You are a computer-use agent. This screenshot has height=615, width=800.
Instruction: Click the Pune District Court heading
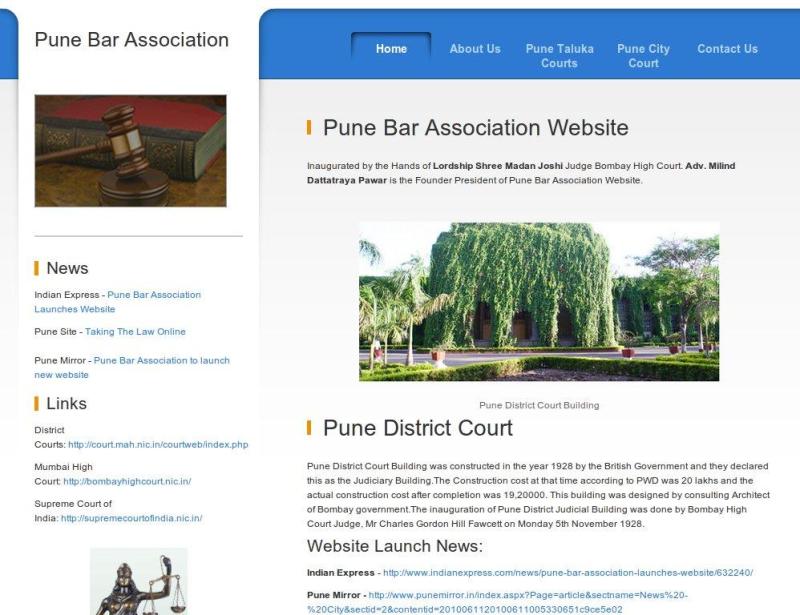point(418,428)
